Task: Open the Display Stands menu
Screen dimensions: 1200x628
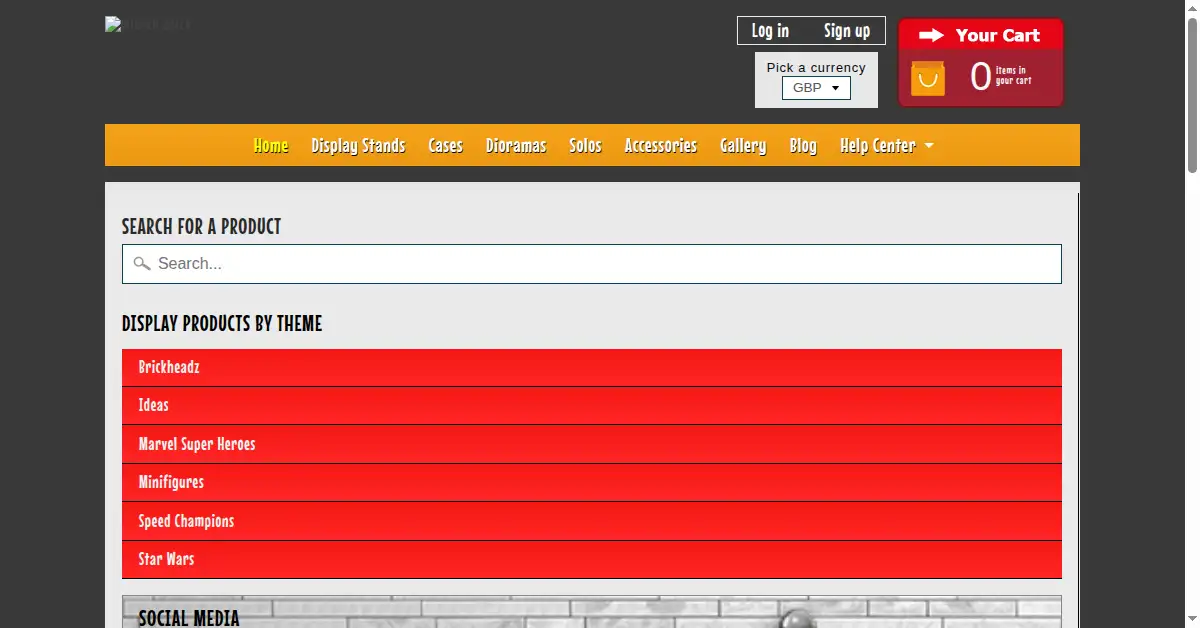Action: 358,146
